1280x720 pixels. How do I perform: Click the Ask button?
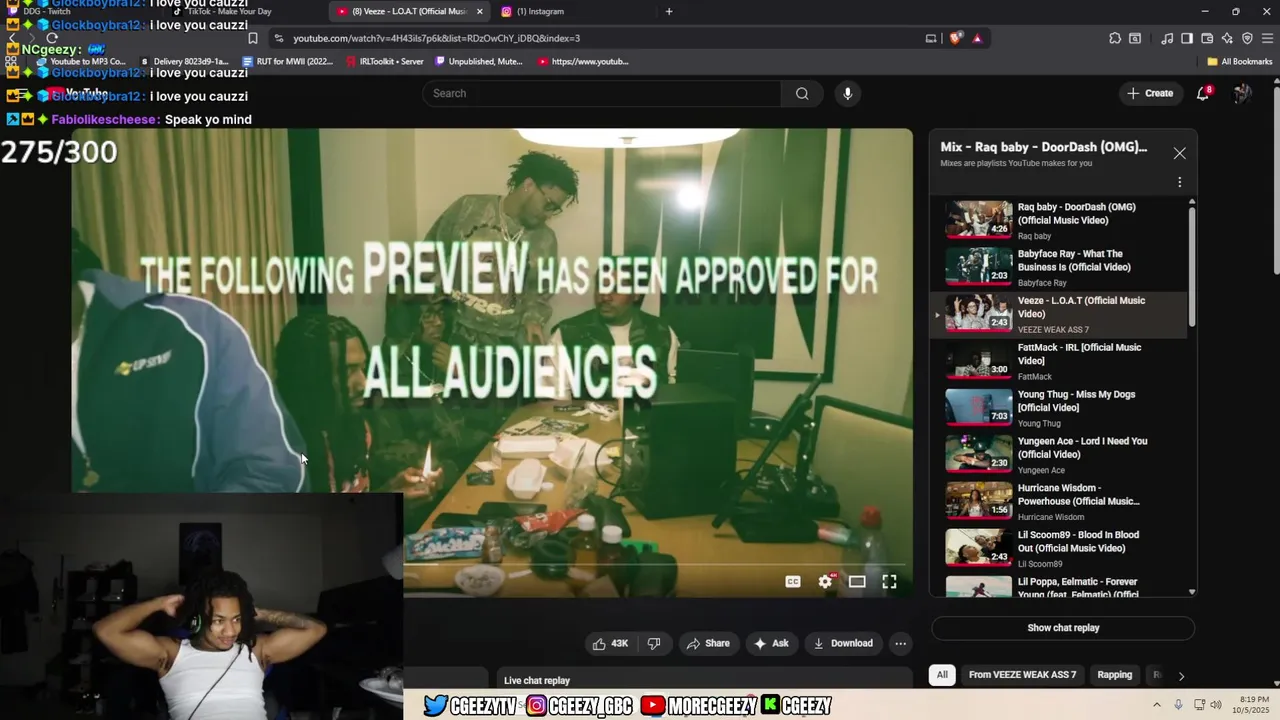[x=771, y=643]
